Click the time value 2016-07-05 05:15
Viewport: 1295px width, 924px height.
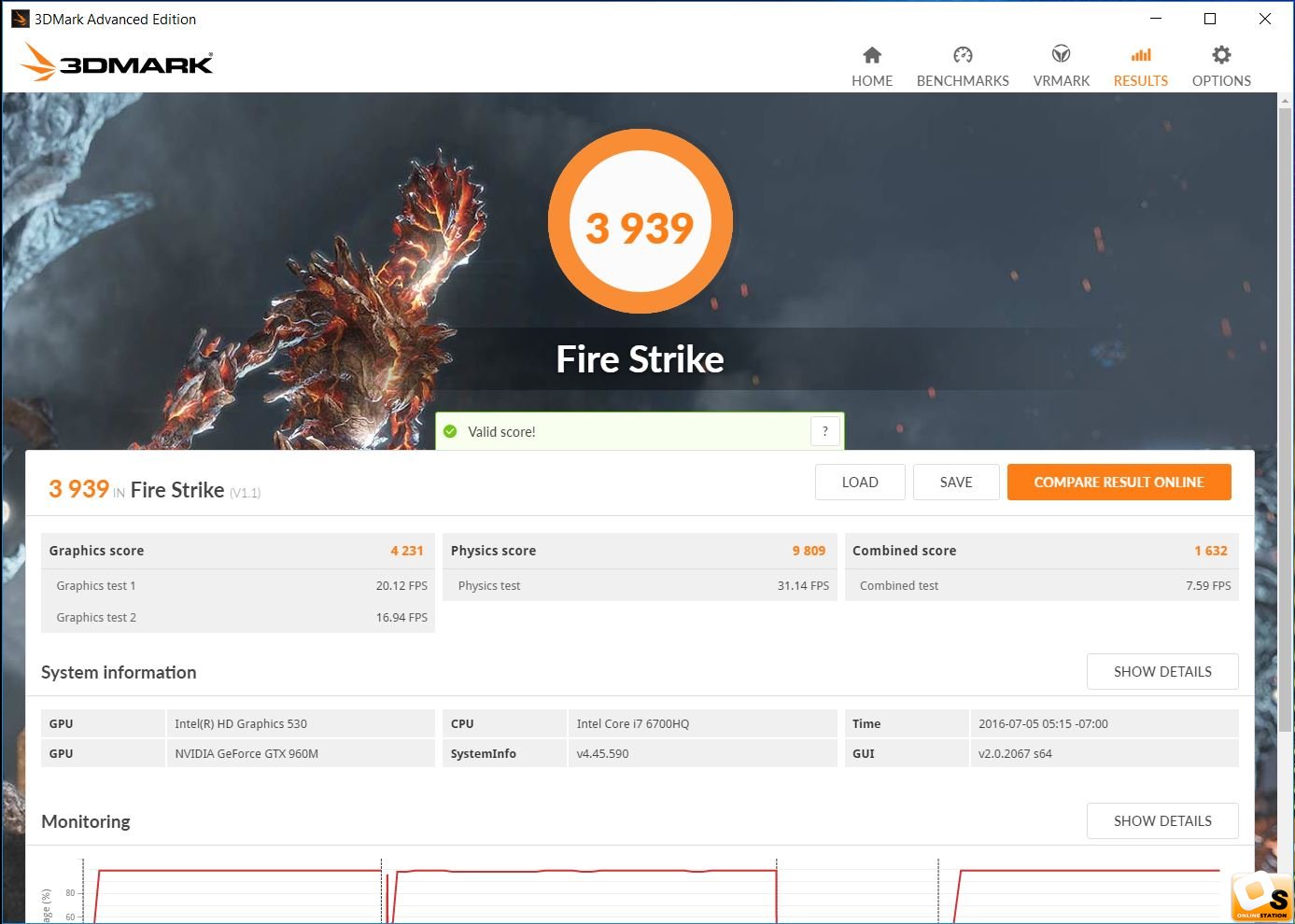click(x=1105, y=724)
